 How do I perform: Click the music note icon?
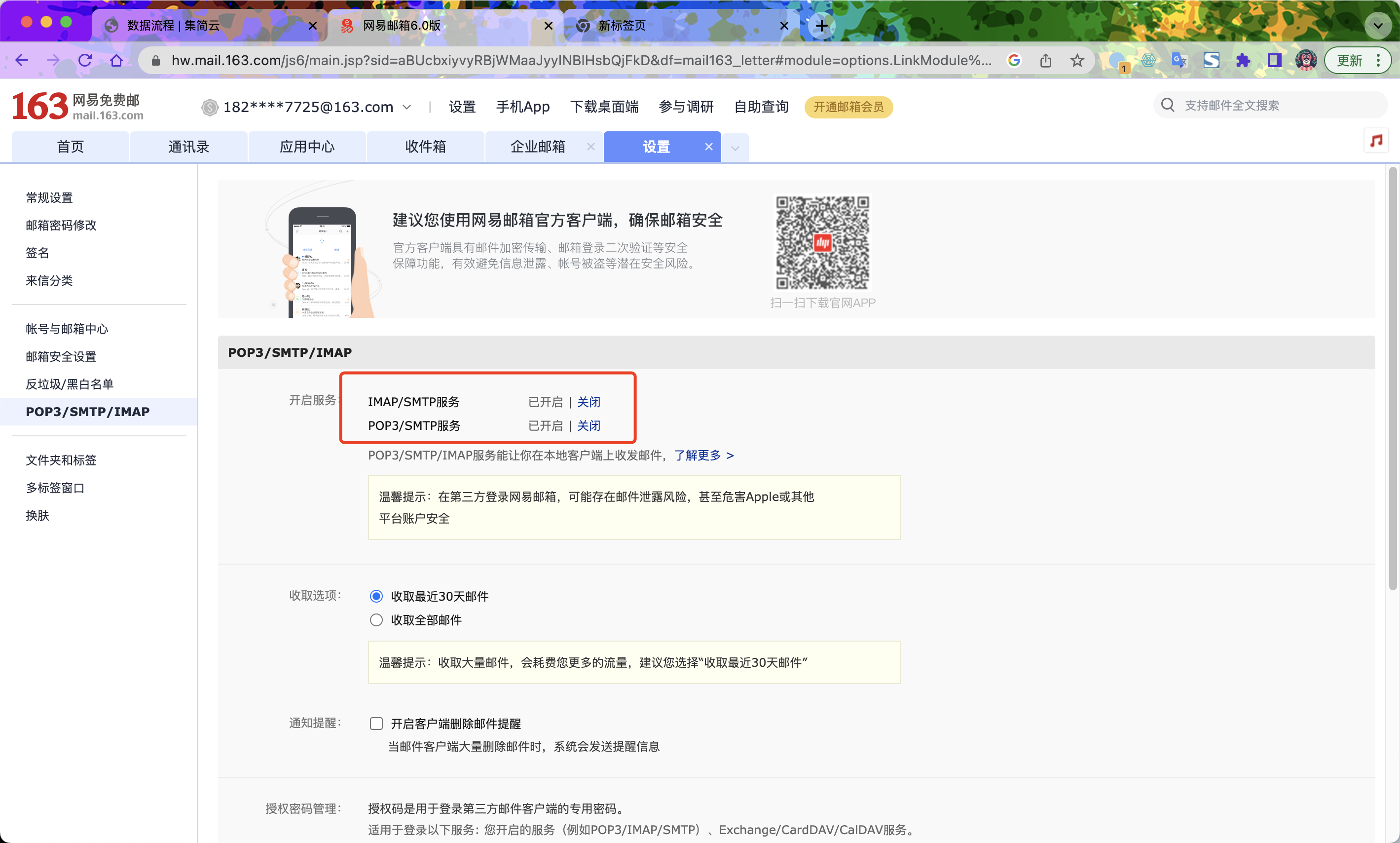(x=1376, y=140)
